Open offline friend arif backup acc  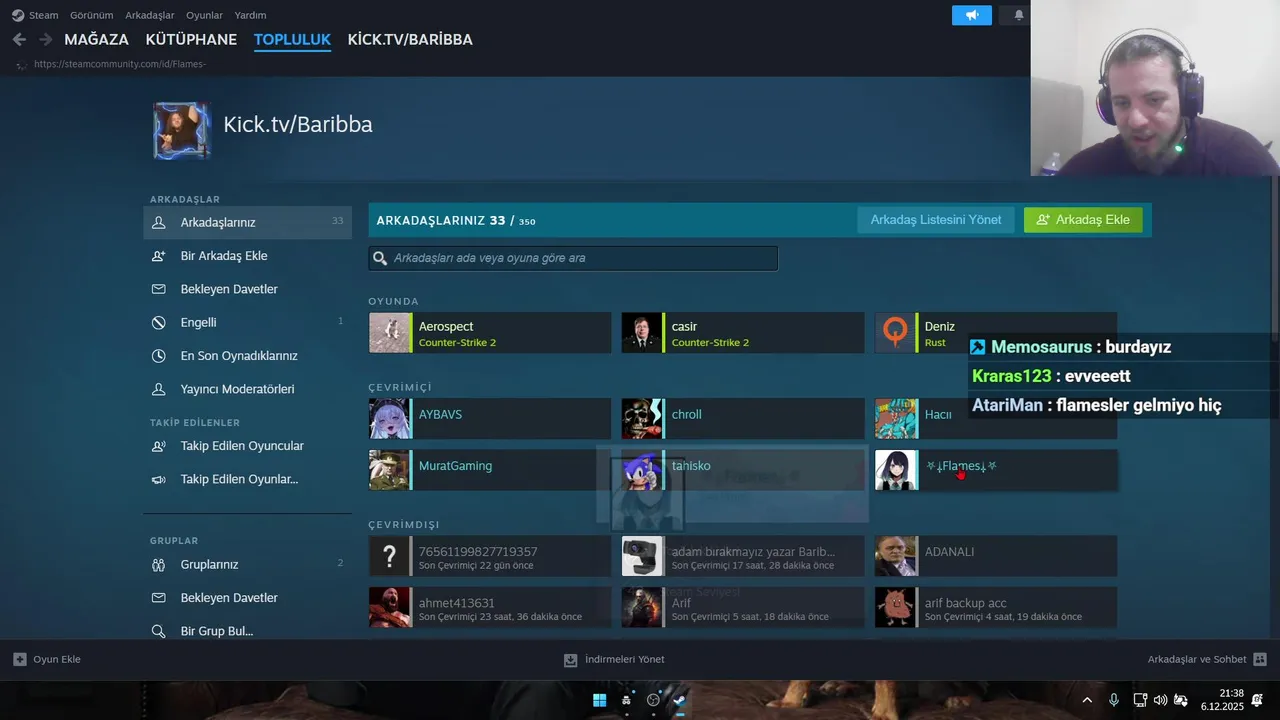996,607
